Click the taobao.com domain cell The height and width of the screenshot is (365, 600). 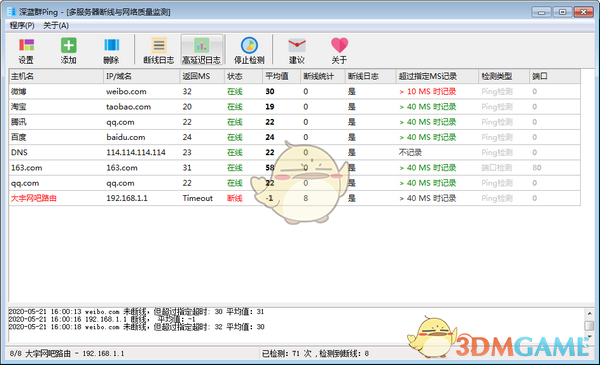[x=129, y=107]
